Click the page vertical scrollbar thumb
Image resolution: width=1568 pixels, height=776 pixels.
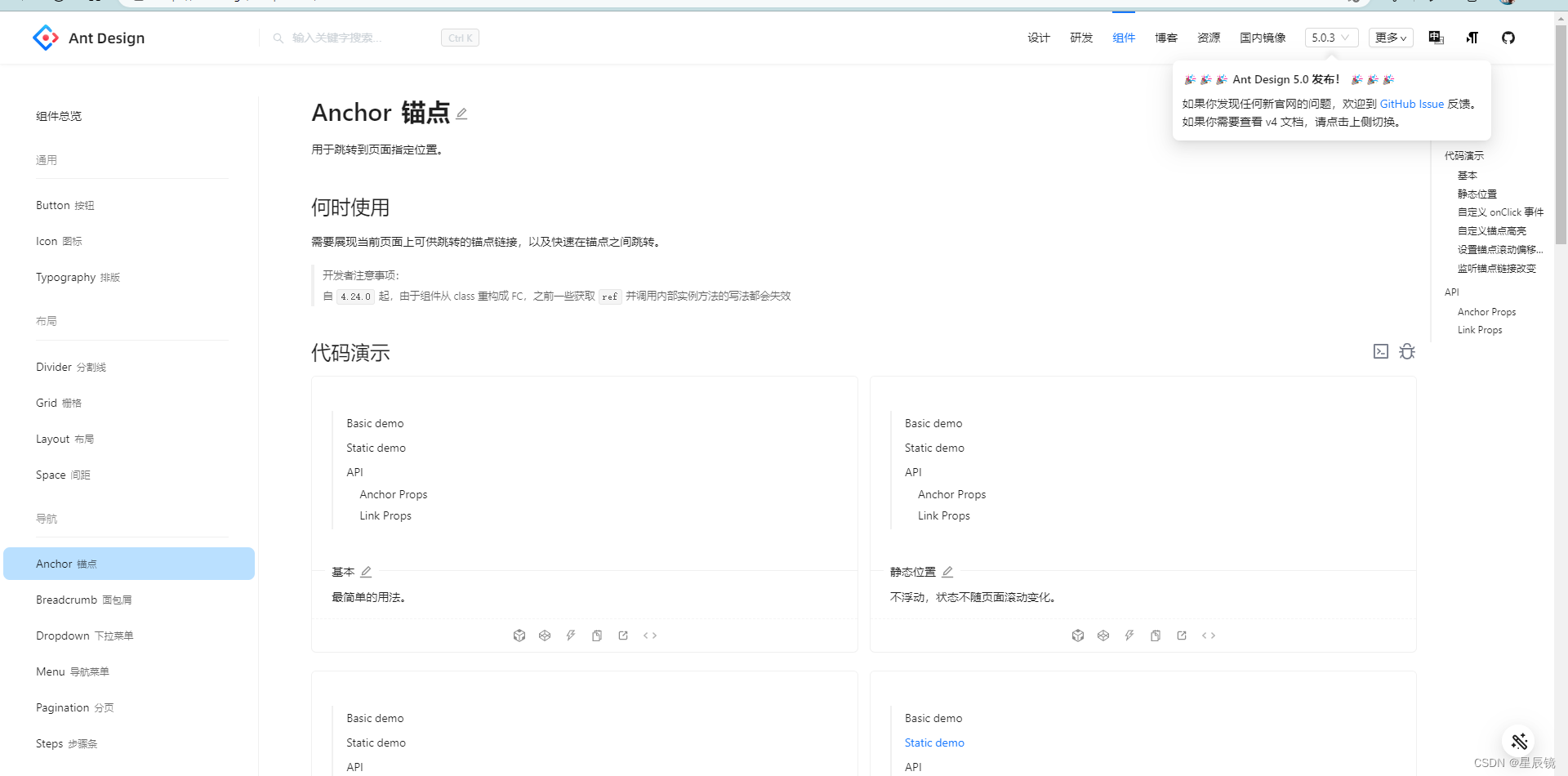click(1561, 135)
